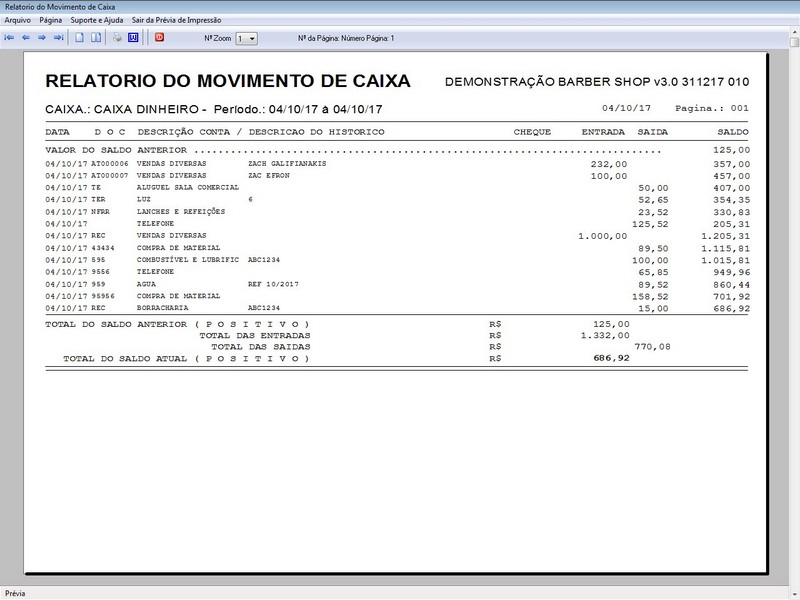
Task: Open the Página menu
Action: [51, 20]
